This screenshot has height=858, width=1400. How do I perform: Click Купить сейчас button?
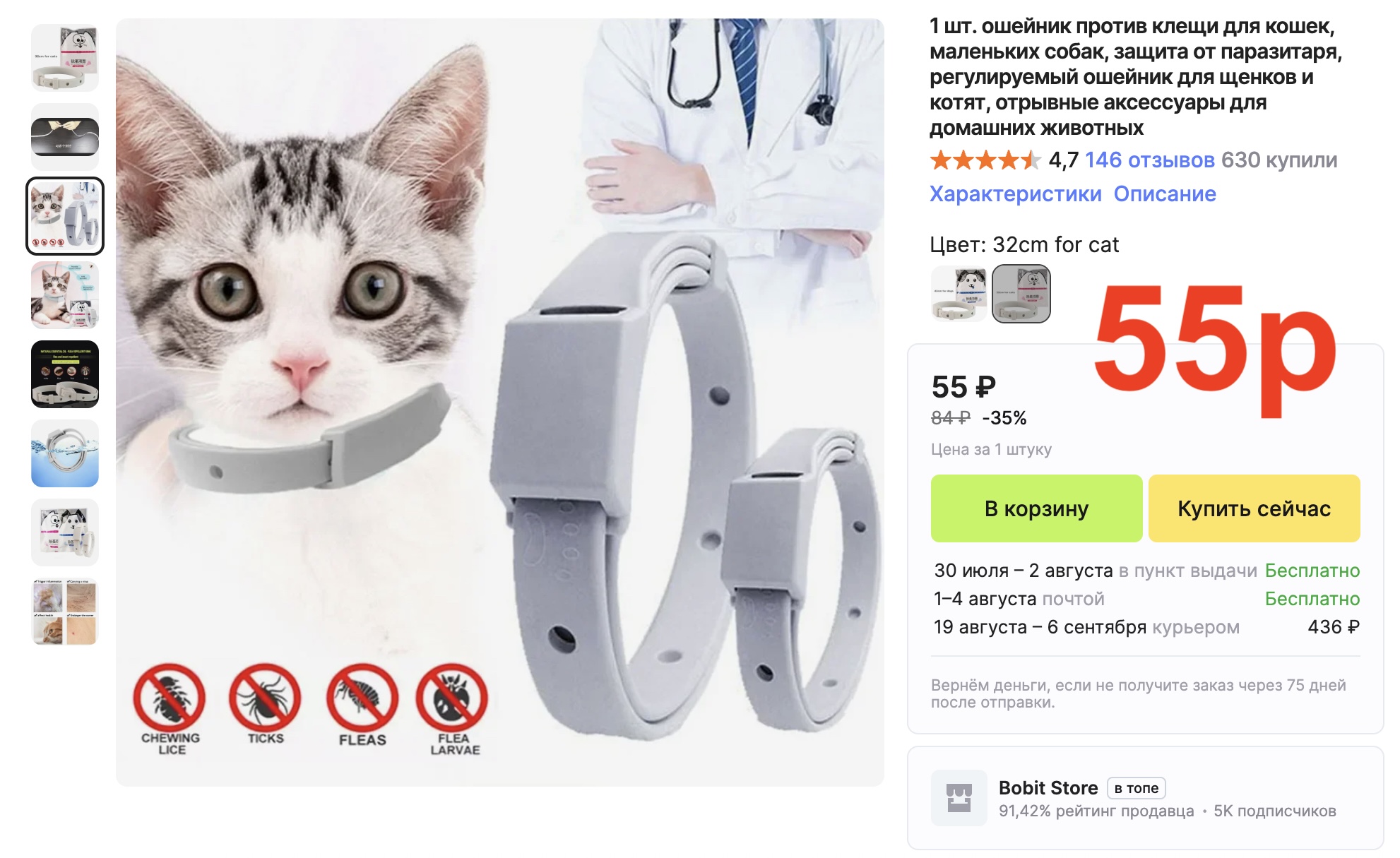point(1254,508)
